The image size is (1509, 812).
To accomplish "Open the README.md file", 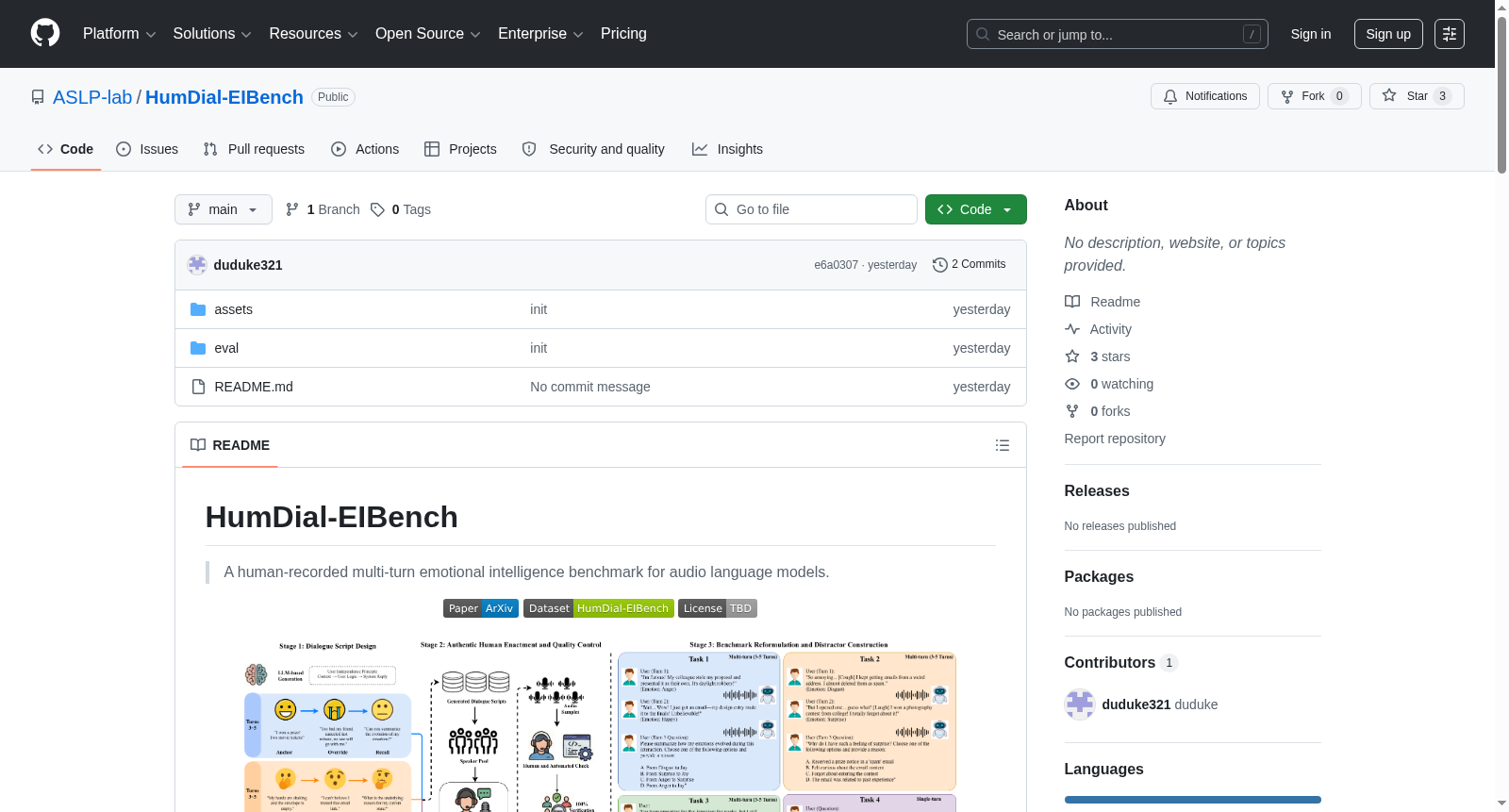I will (254, 387).
